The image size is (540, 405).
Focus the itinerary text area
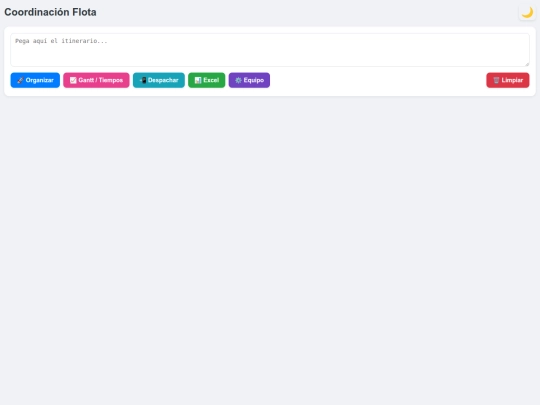click(270, 50)
